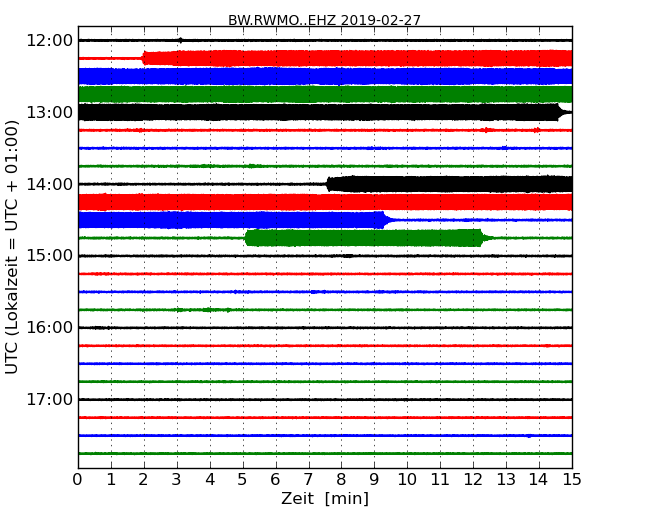Click x-axis tick label 11
650x520 pixels.
[x=440, y=480]
